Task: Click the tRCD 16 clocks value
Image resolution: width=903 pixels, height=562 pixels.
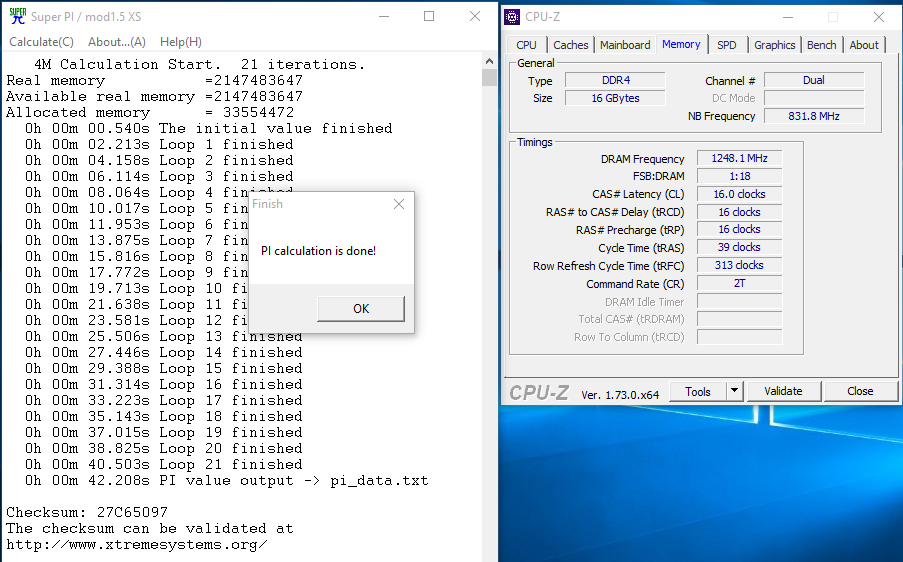Action: [739, 212]
